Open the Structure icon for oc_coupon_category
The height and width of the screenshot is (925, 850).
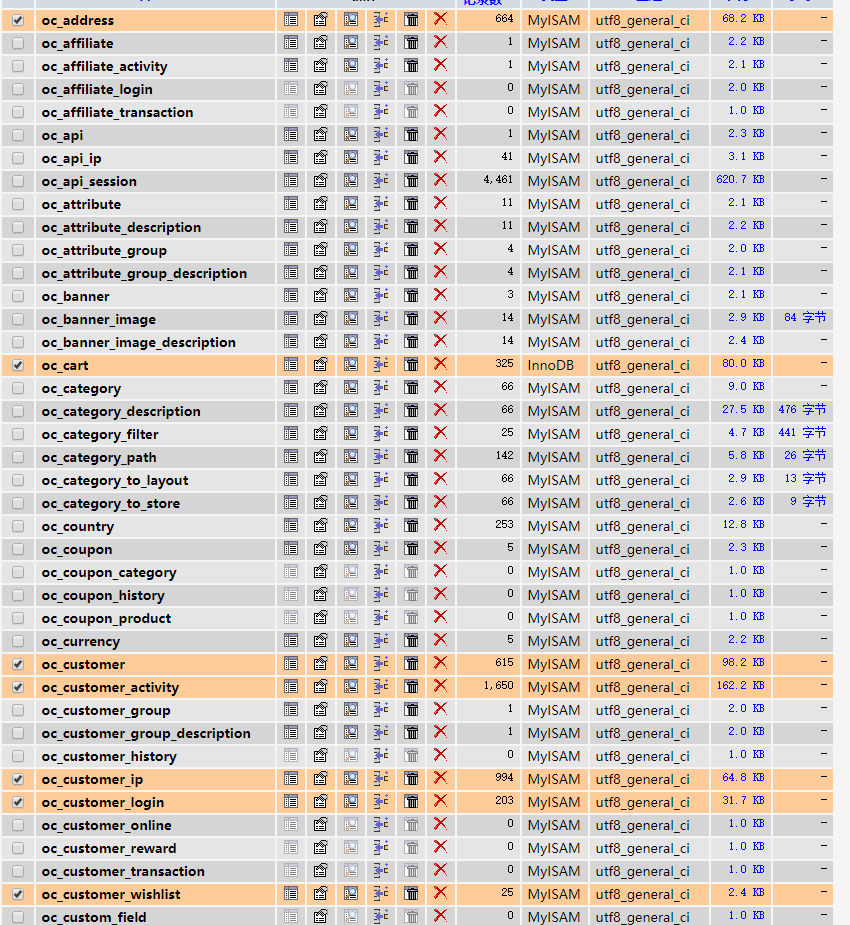[320, 572]
